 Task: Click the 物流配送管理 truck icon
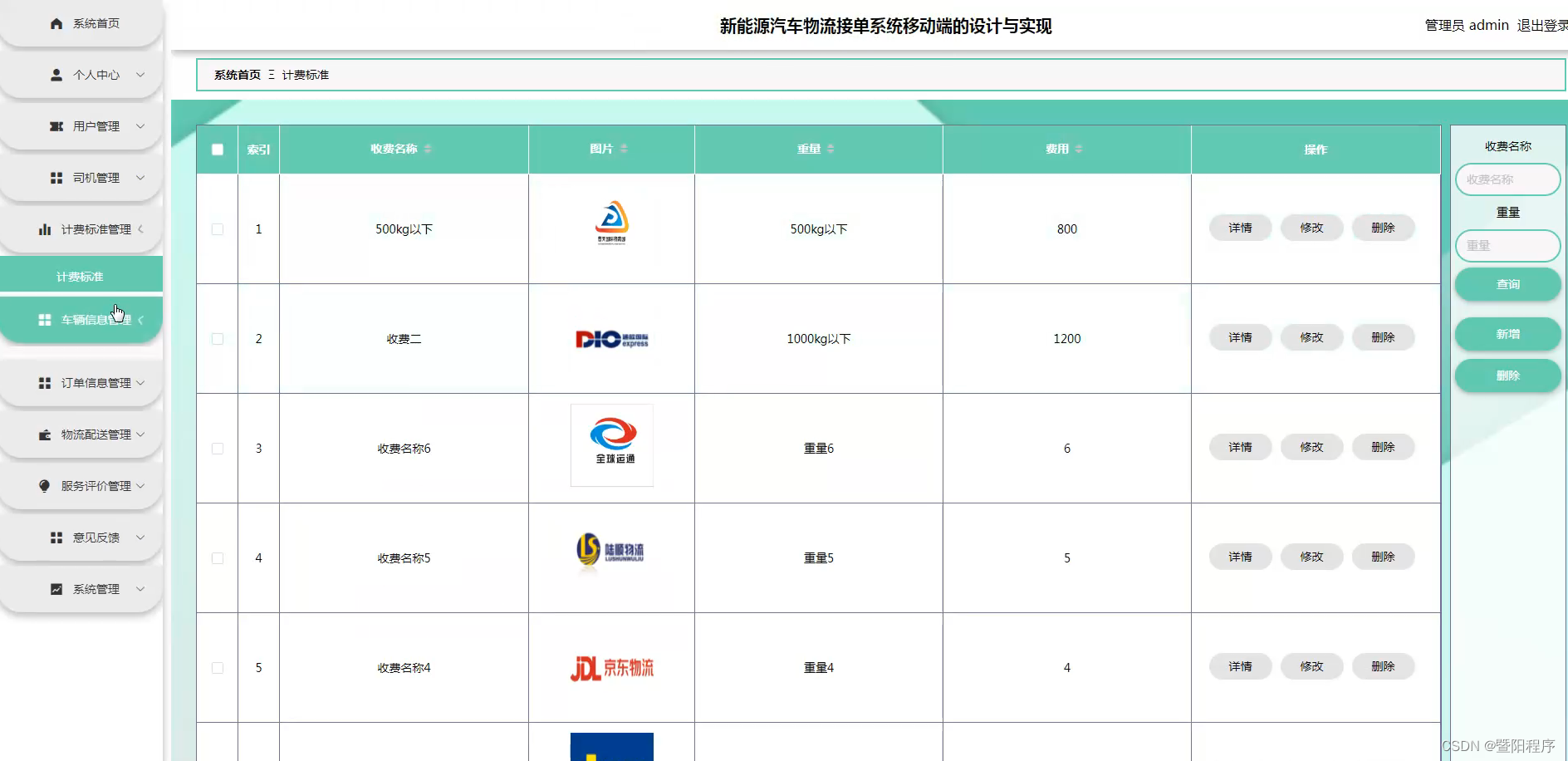45,435
